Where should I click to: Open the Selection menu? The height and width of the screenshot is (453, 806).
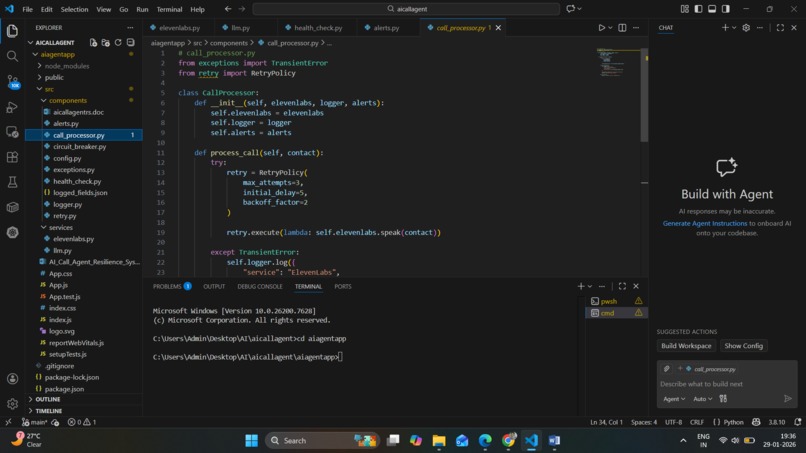[74, 9]
